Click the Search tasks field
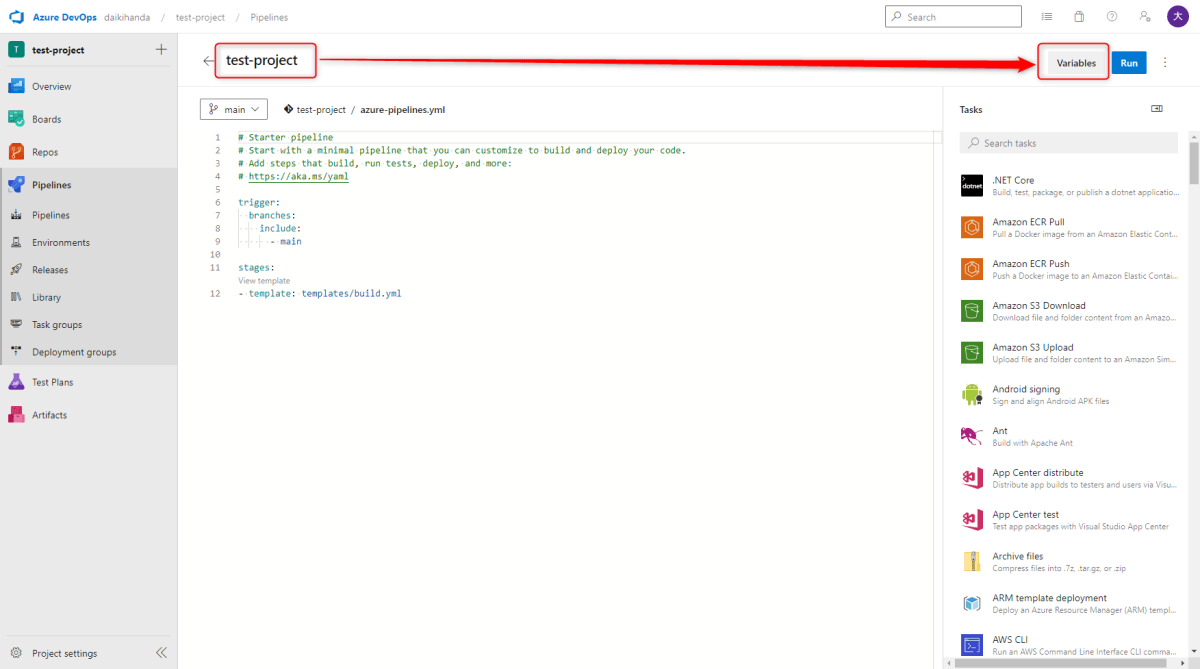Screen dimensions: 1200x669 coord(1068,143)
